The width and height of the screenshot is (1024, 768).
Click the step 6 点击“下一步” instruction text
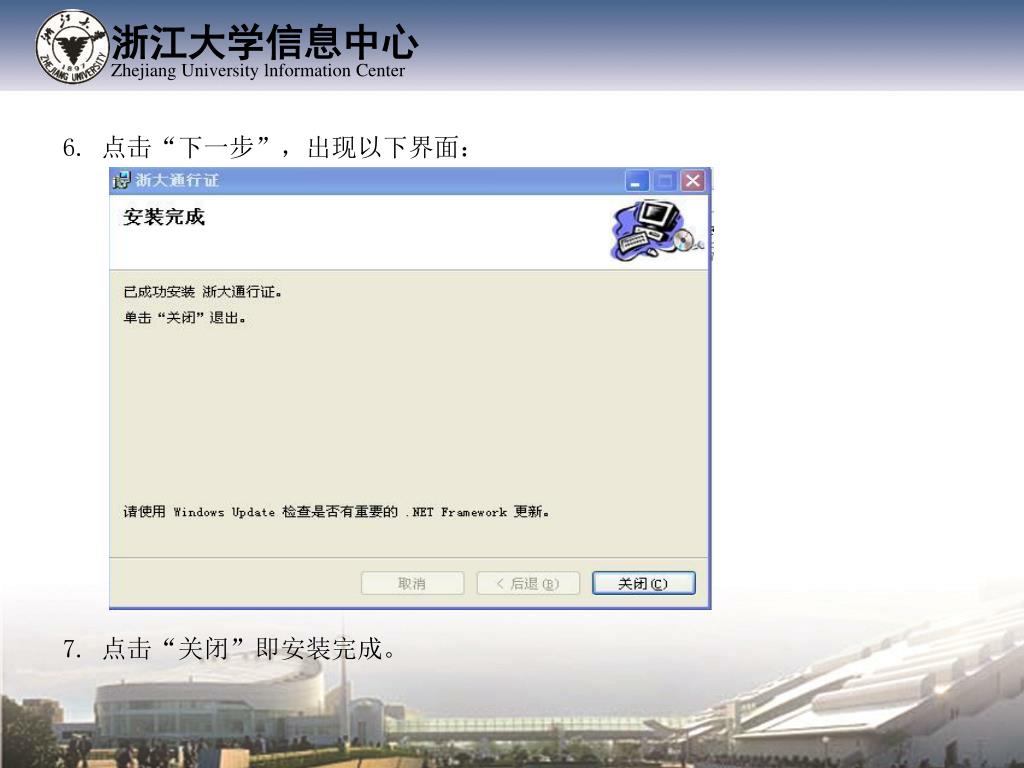266,148
